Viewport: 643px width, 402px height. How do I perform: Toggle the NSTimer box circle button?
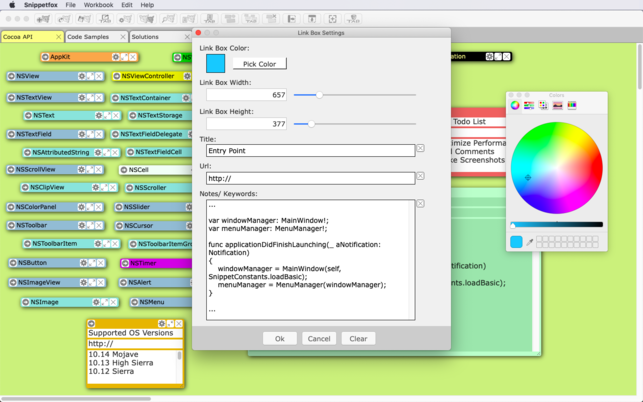point(125,263)
